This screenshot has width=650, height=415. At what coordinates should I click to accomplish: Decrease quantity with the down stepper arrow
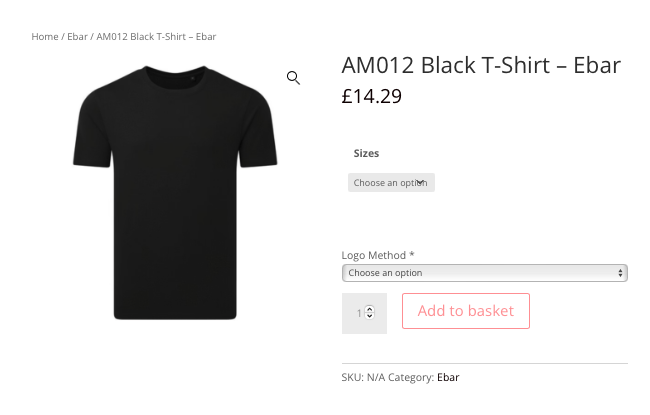point(370,316)
